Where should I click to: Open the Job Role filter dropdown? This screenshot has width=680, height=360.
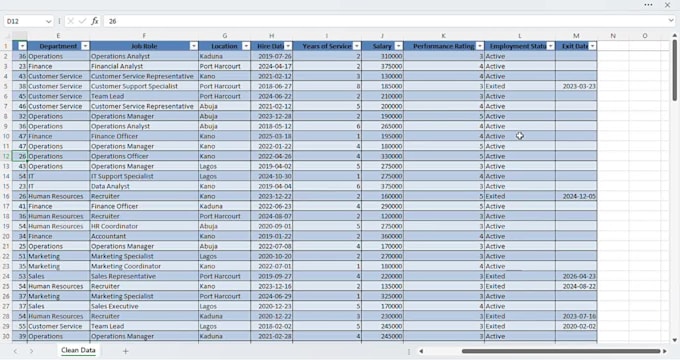coord(194,46)
